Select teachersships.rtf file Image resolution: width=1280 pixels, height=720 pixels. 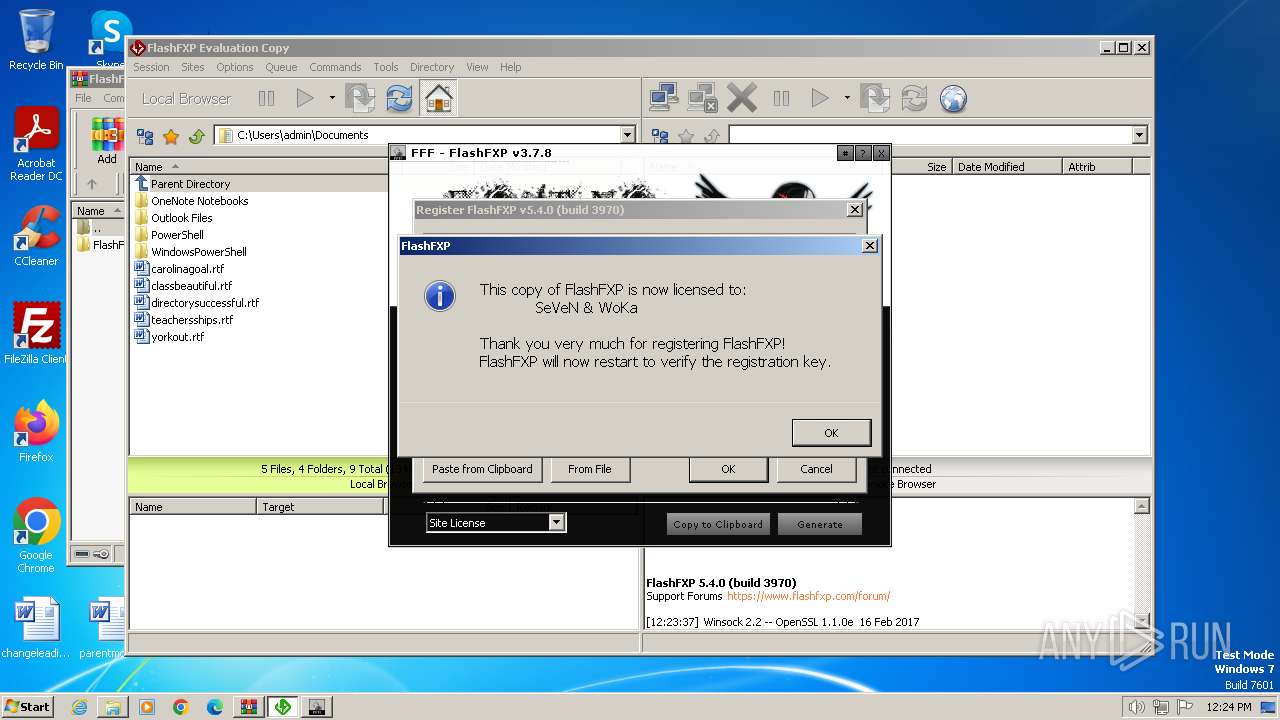point(192,320)
